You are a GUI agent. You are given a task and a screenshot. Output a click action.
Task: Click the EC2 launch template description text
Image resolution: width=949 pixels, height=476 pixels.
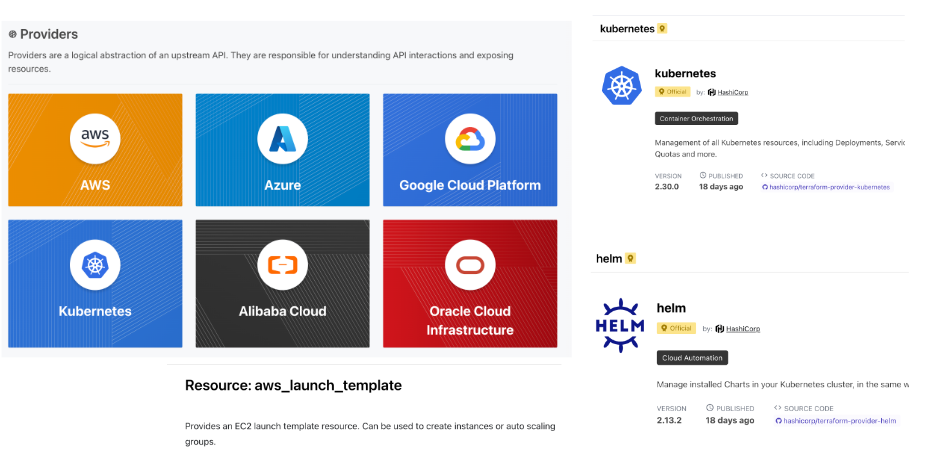370,434
